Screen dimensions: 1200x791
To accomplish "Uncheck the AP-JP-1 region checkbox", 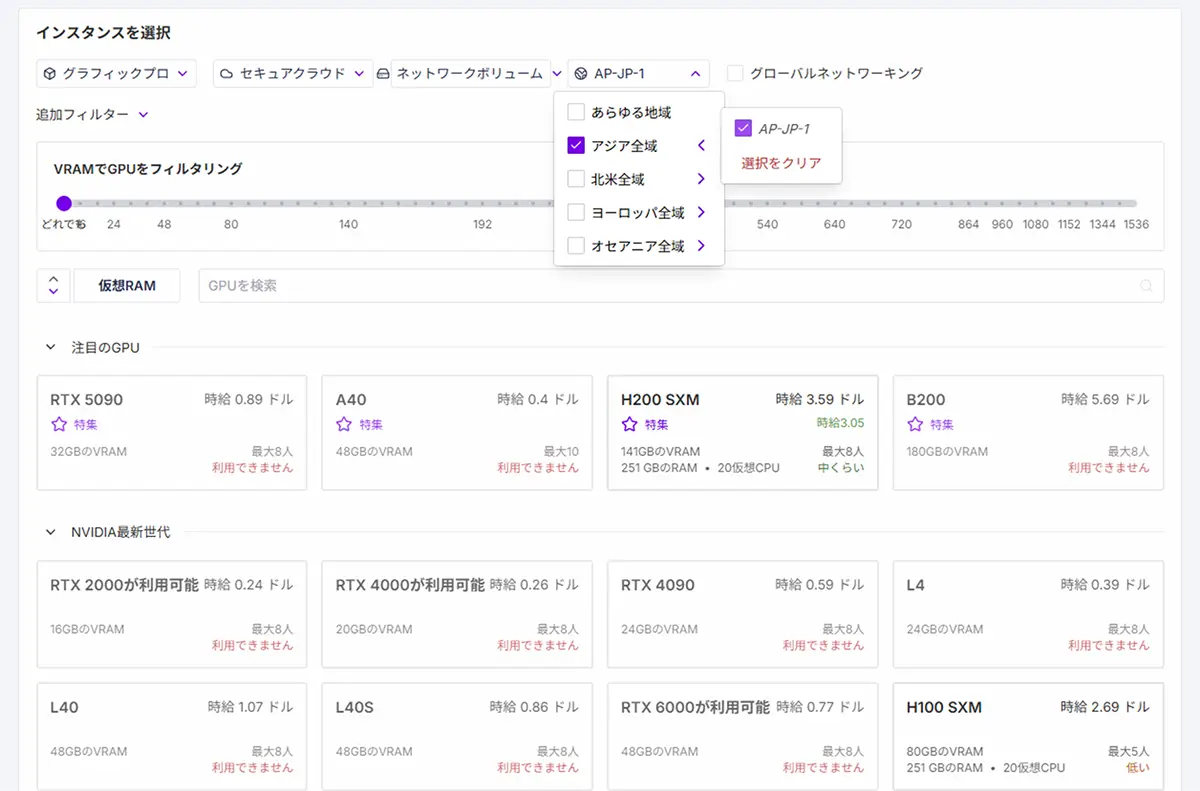I will [742, 128].
